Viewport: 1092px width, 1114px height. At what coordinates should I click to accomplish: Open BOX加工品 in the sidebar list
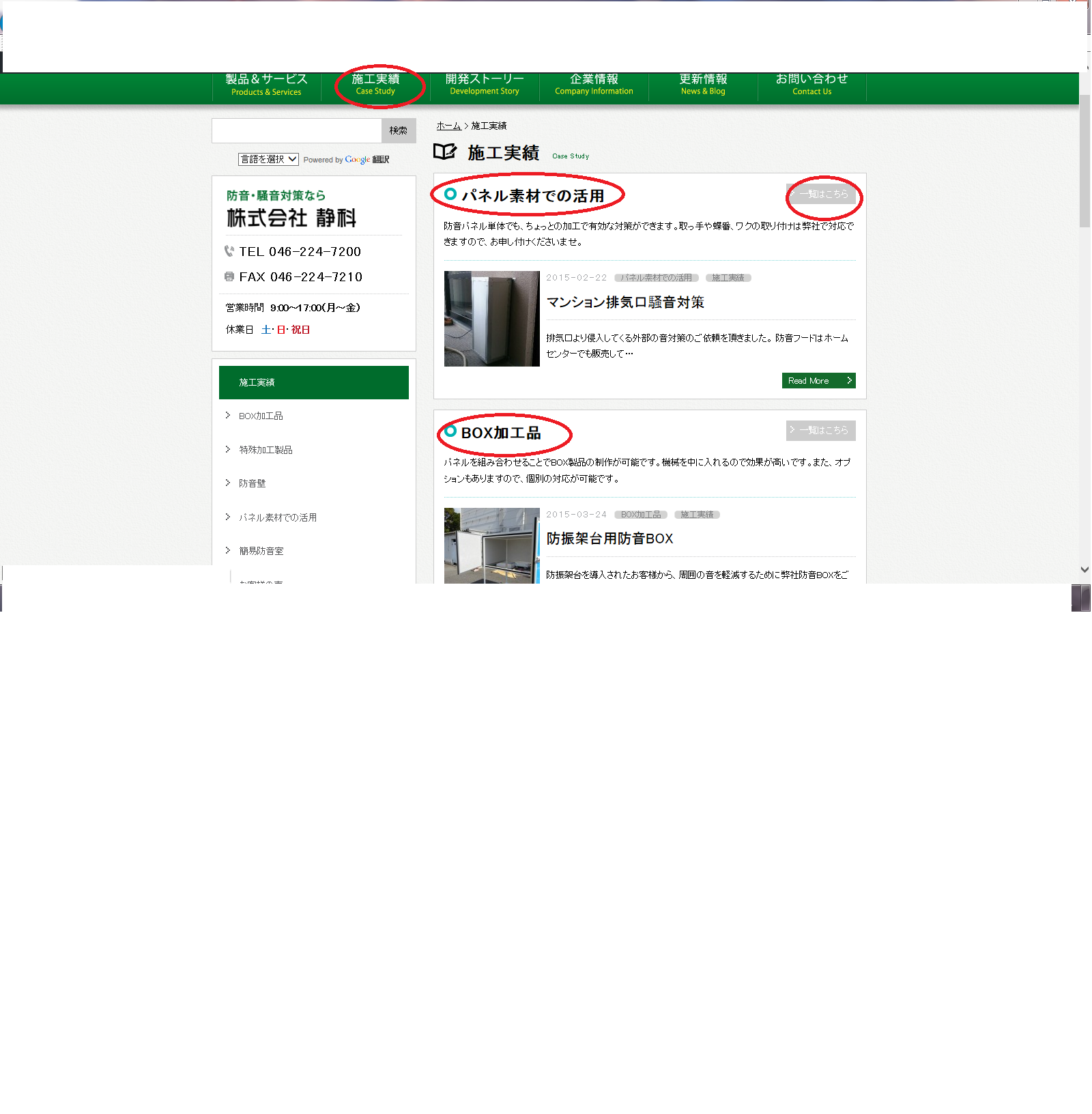tap(261, 416)
